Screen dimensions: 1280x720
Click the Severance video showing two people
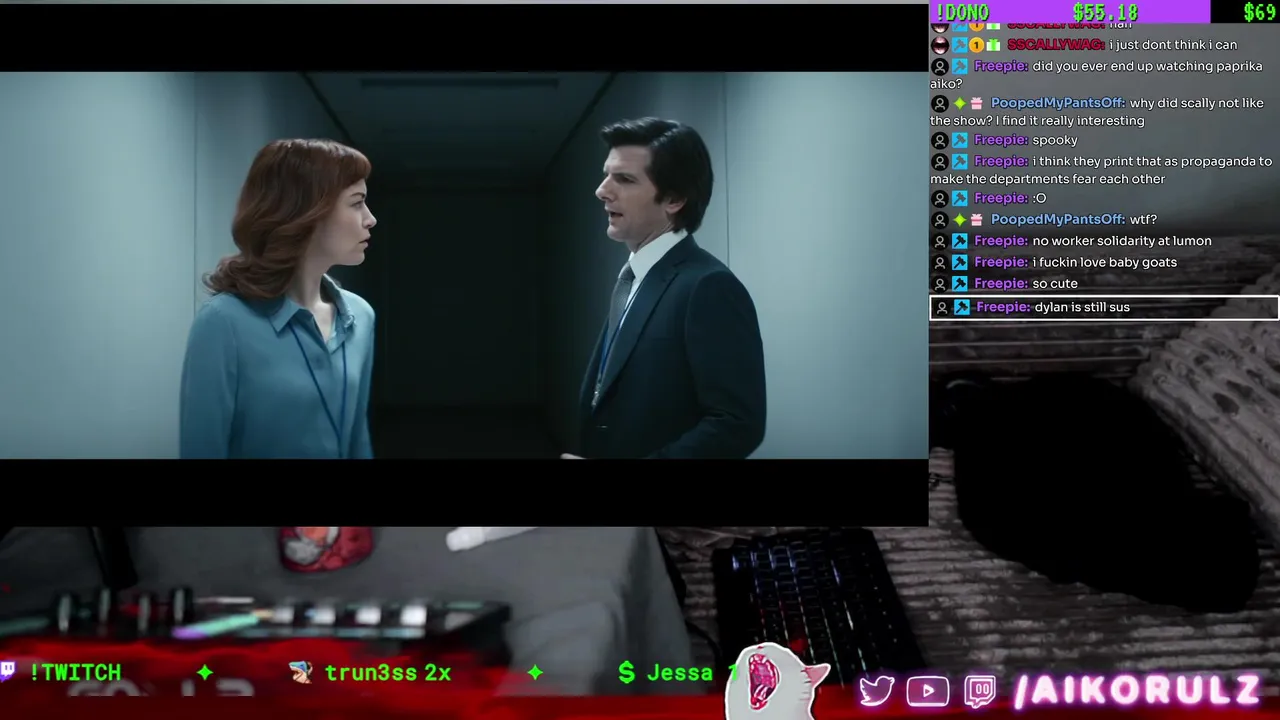(464, 265)
